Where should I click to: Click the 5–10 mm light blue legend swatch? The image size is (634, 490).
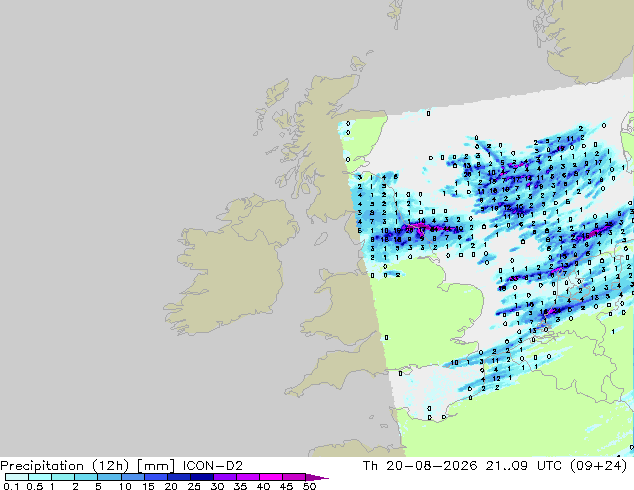[109, 477]
